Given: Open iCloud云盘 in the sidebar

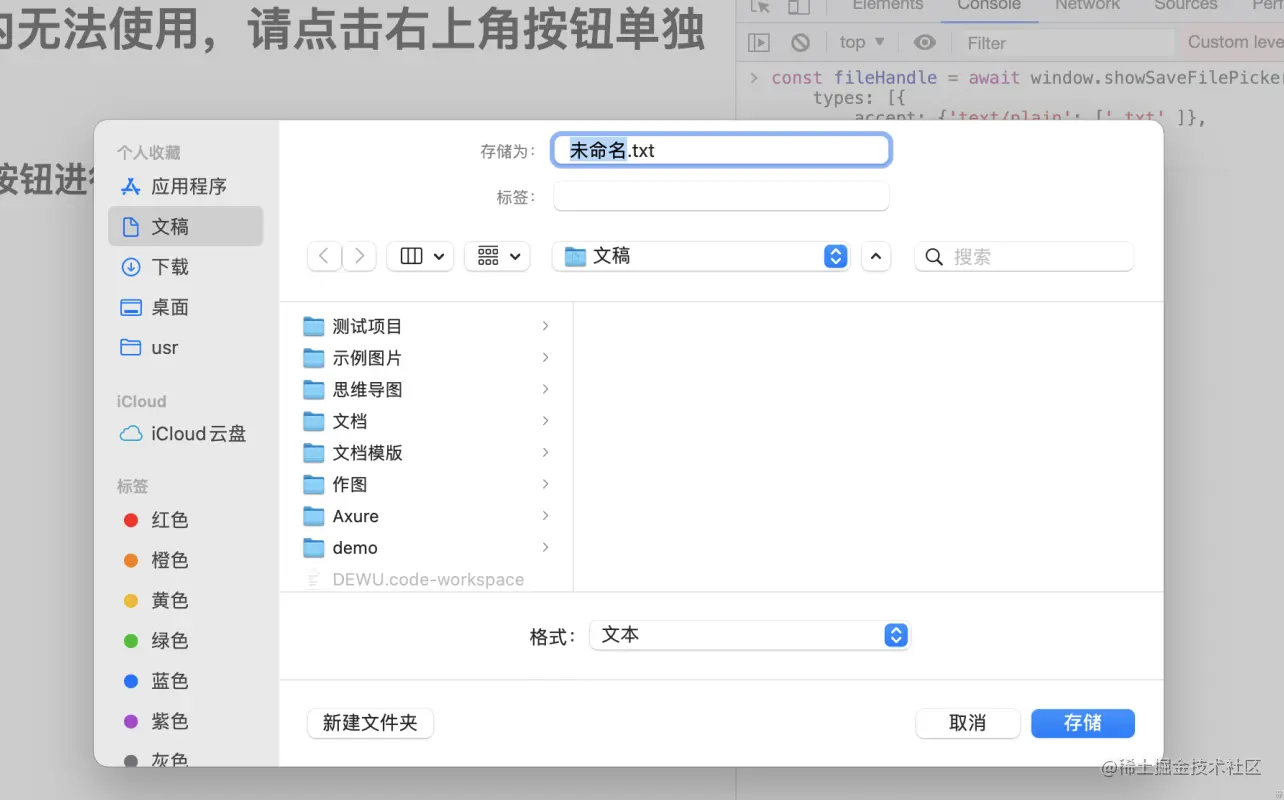Looking at the screenshot, I should click(x=194, y=433).
